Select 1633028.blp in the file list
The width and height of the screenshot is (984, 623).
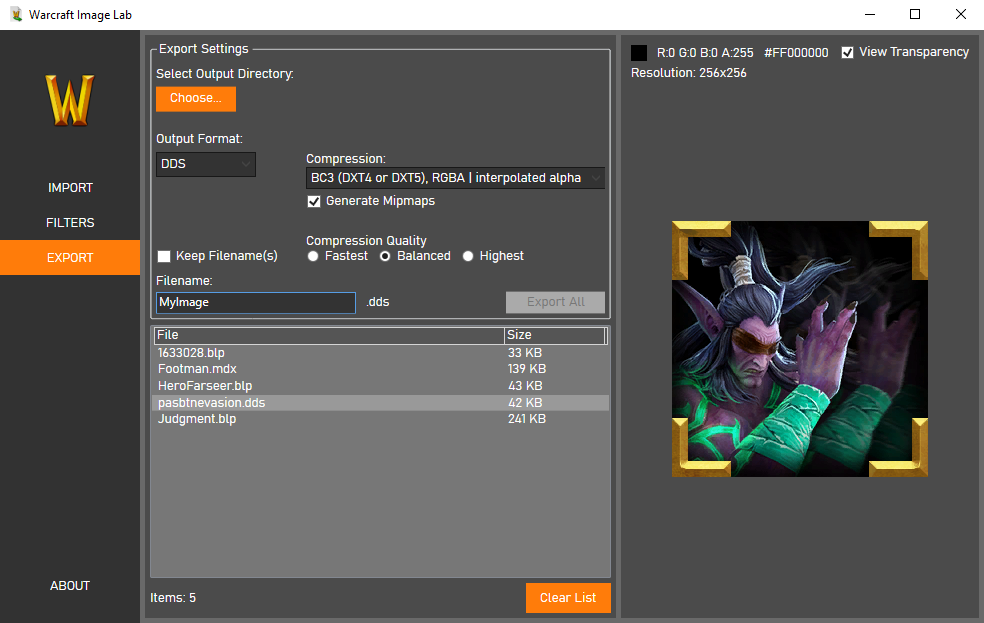[380, 353]
